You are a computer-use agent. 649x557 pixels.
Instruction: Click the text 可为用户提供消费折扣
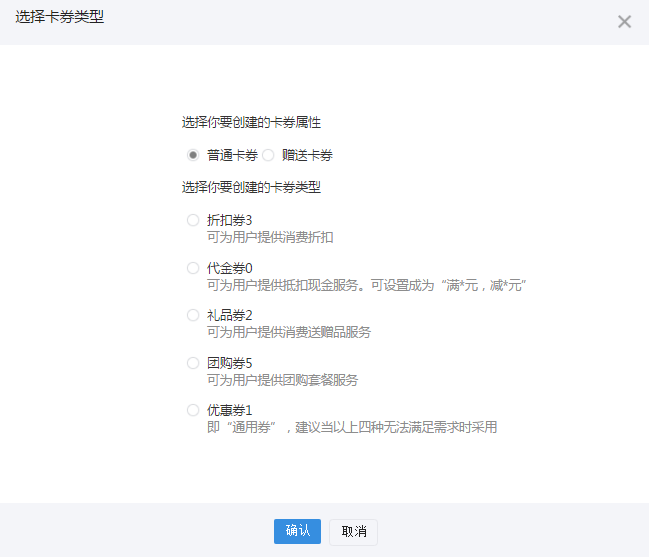pos(270,238)
